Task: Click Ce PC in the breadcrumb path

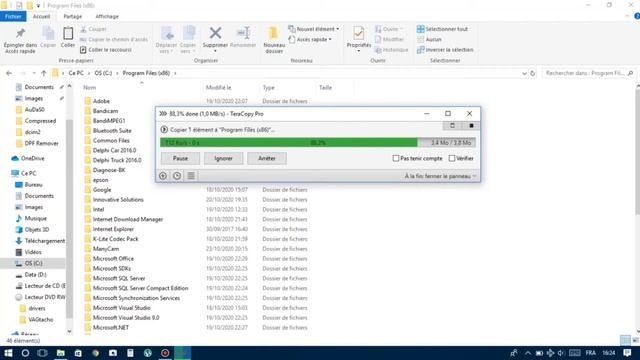Action: pyautogui.click(x=76, y=73)
